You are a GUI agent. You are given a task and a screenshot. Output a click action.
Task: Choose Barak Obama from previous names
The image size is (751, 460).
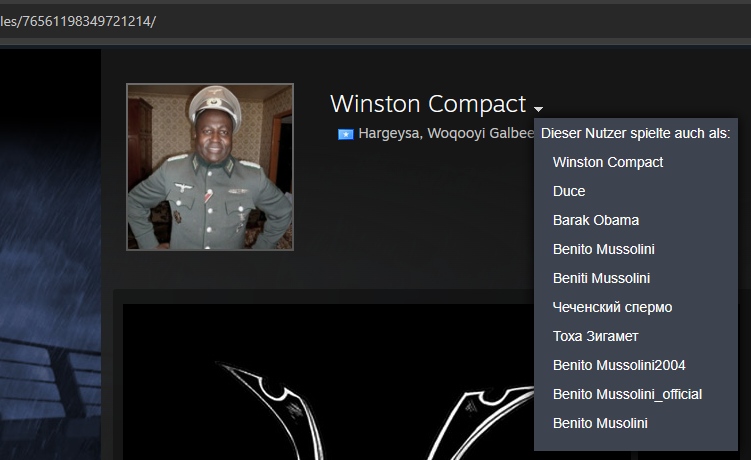pos(595,220)
